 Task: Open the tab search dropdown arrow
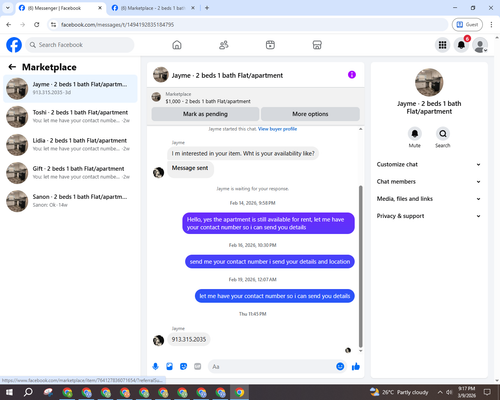click(8, 8)
